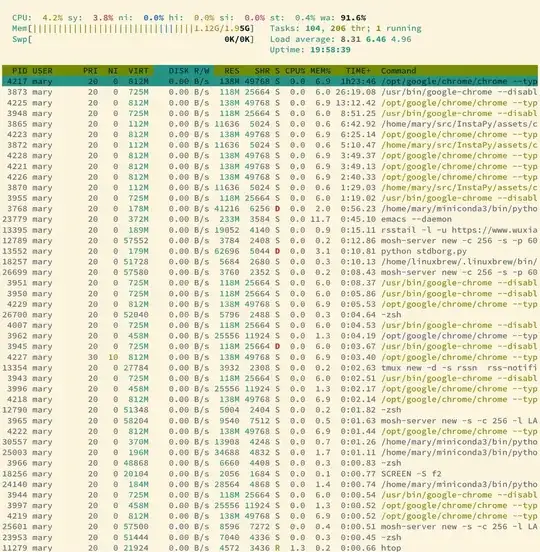Select the emacs --daemon process row
Viewport: 540px width, 552px height.
270,219
